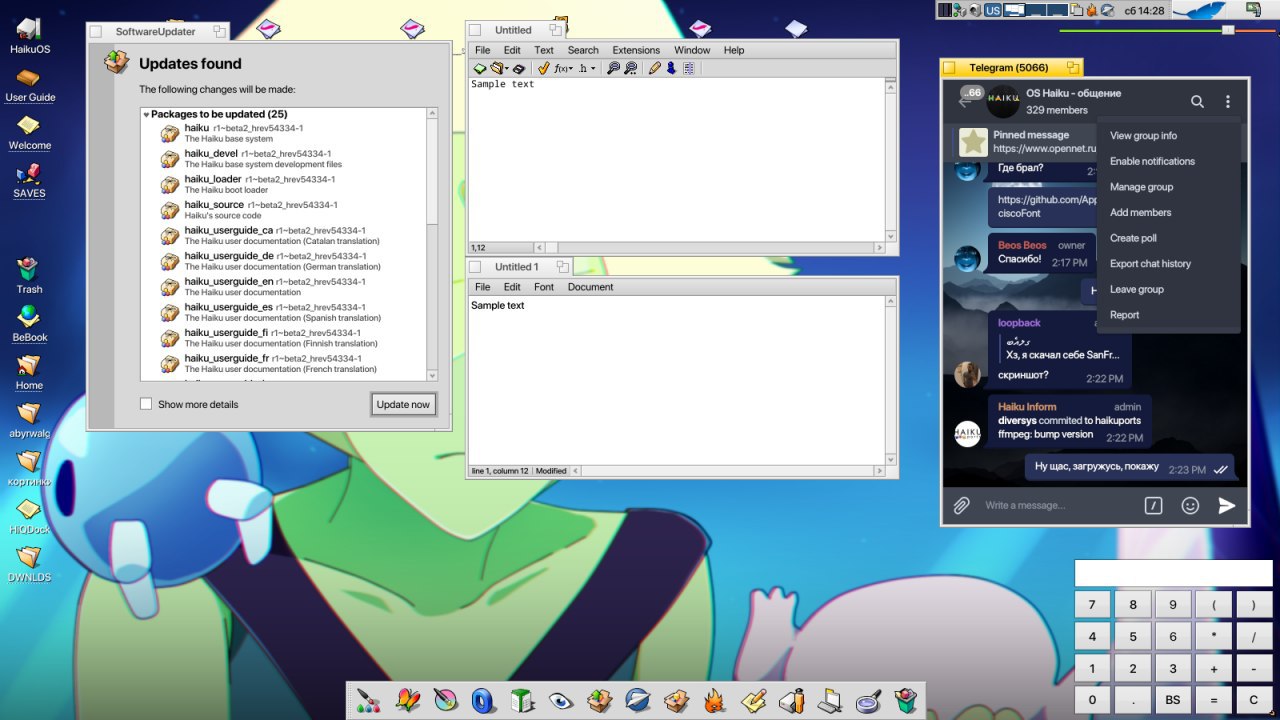
Task: Click the calculator 7 key
Action: click(1092, 605)
